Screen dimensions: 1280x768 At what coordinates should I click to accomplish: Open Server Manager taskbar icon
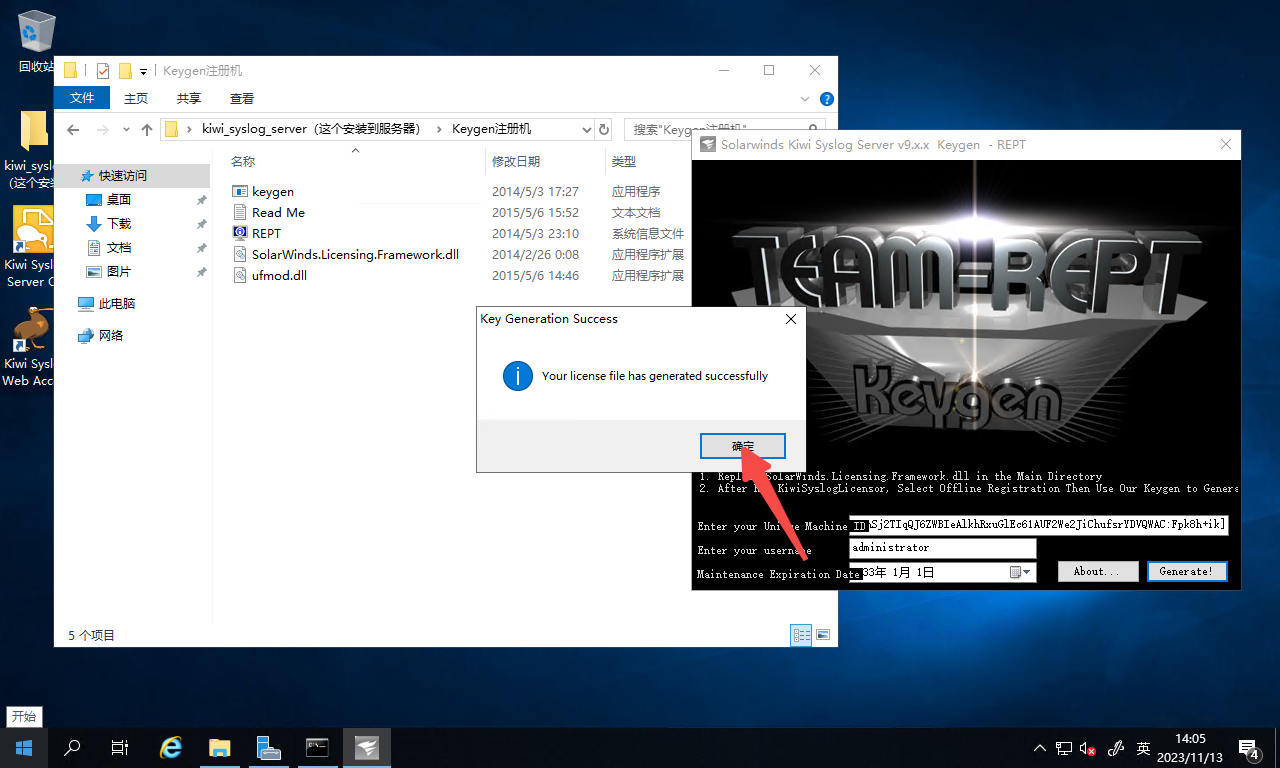268,747
